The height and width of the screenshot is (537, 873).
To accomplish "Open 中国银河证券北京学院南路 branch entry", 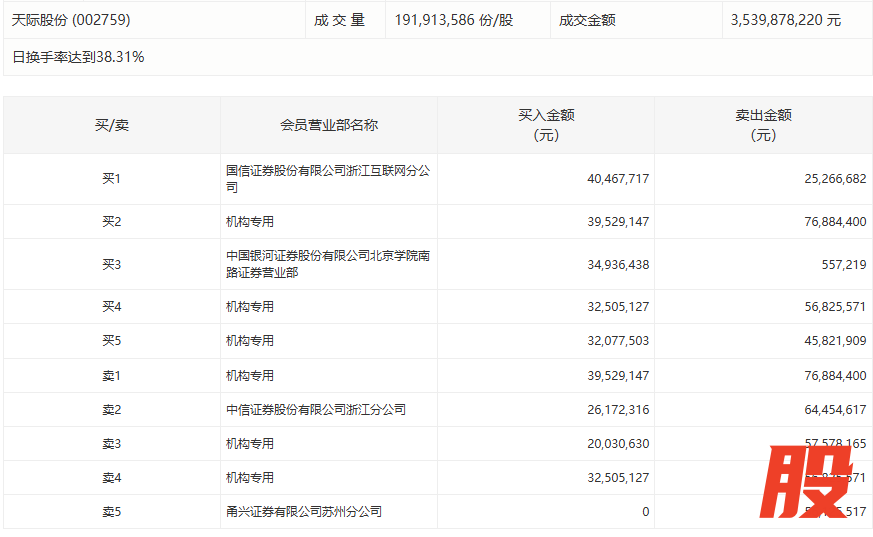I will (x=328, y=264).
